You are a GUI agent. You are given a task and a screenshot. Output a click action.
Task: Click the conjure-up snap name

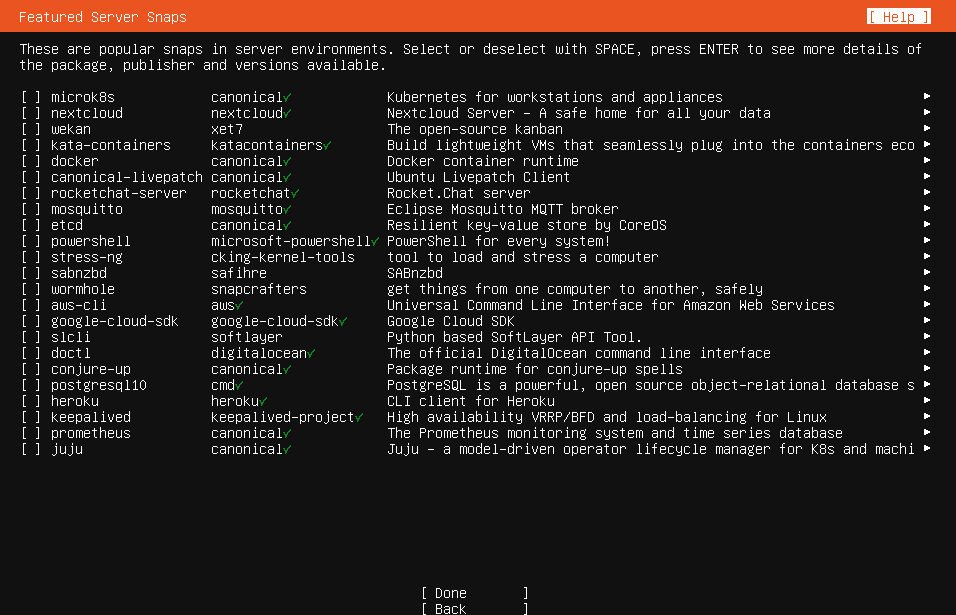(91, 369)
